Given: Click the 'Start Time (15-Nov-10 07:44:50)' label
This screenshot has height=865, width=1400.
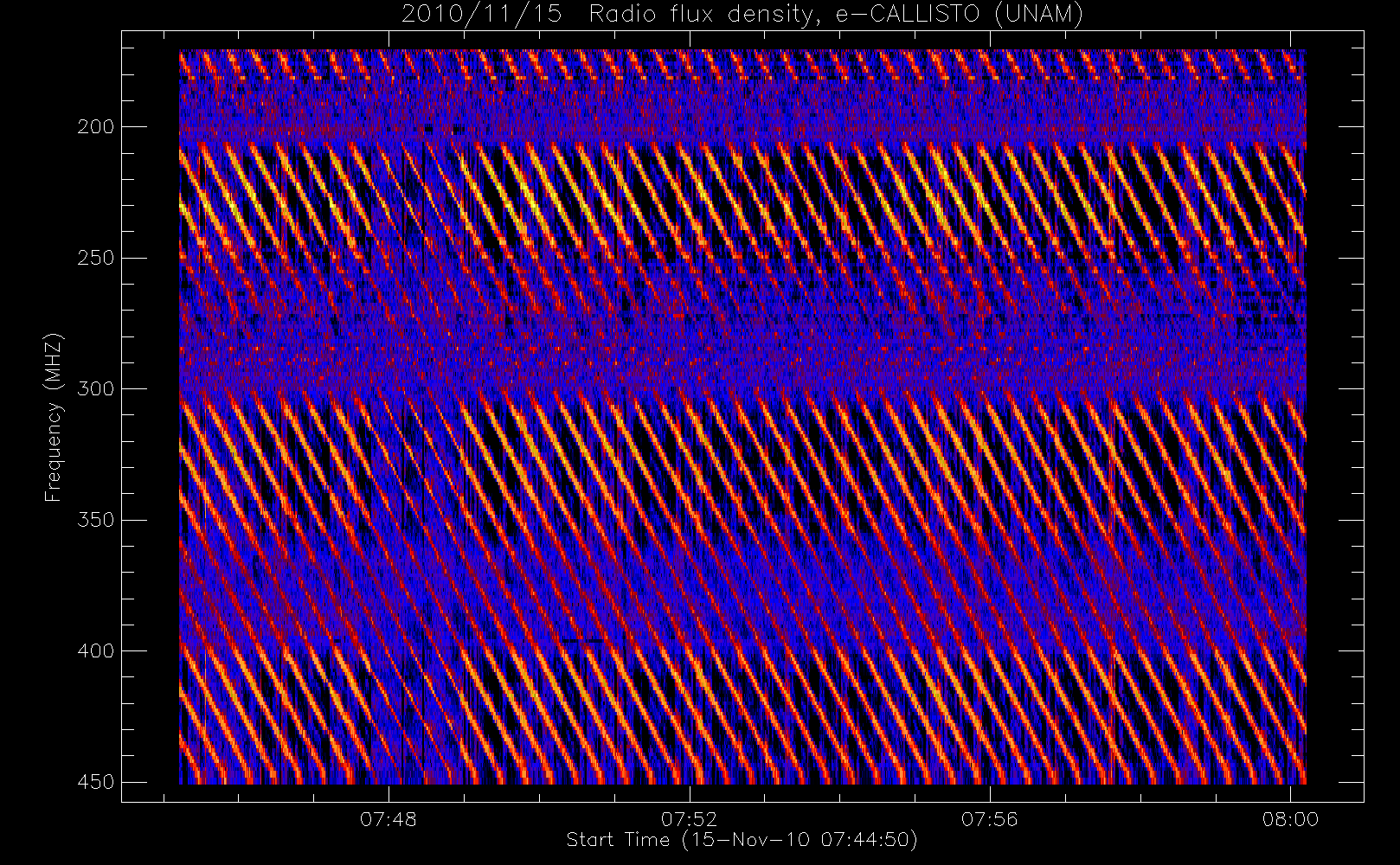Looking at the screenshot, I should 742,840.
